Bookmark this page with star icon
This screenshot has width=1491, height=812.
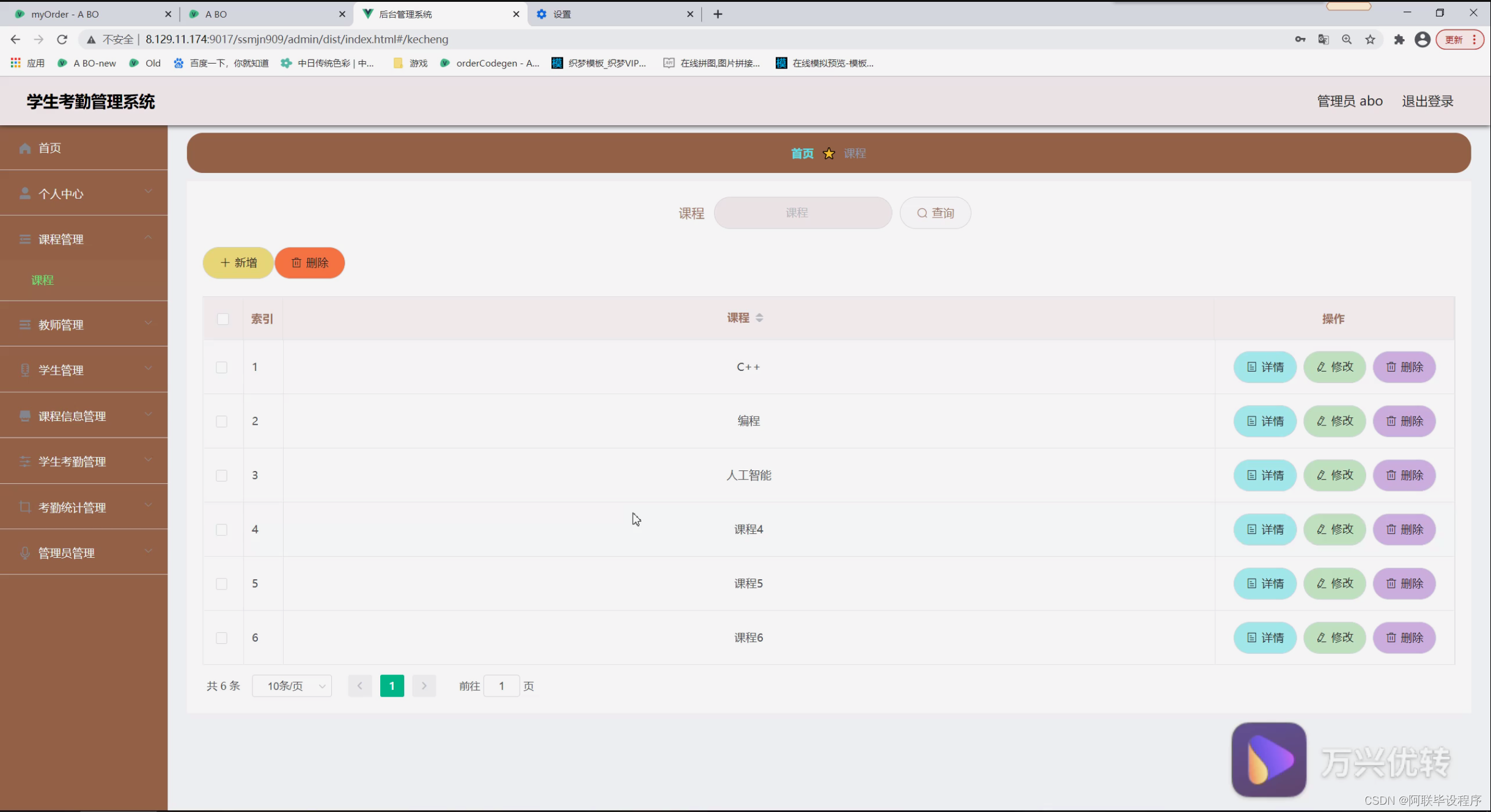(x=1370, y=39)
